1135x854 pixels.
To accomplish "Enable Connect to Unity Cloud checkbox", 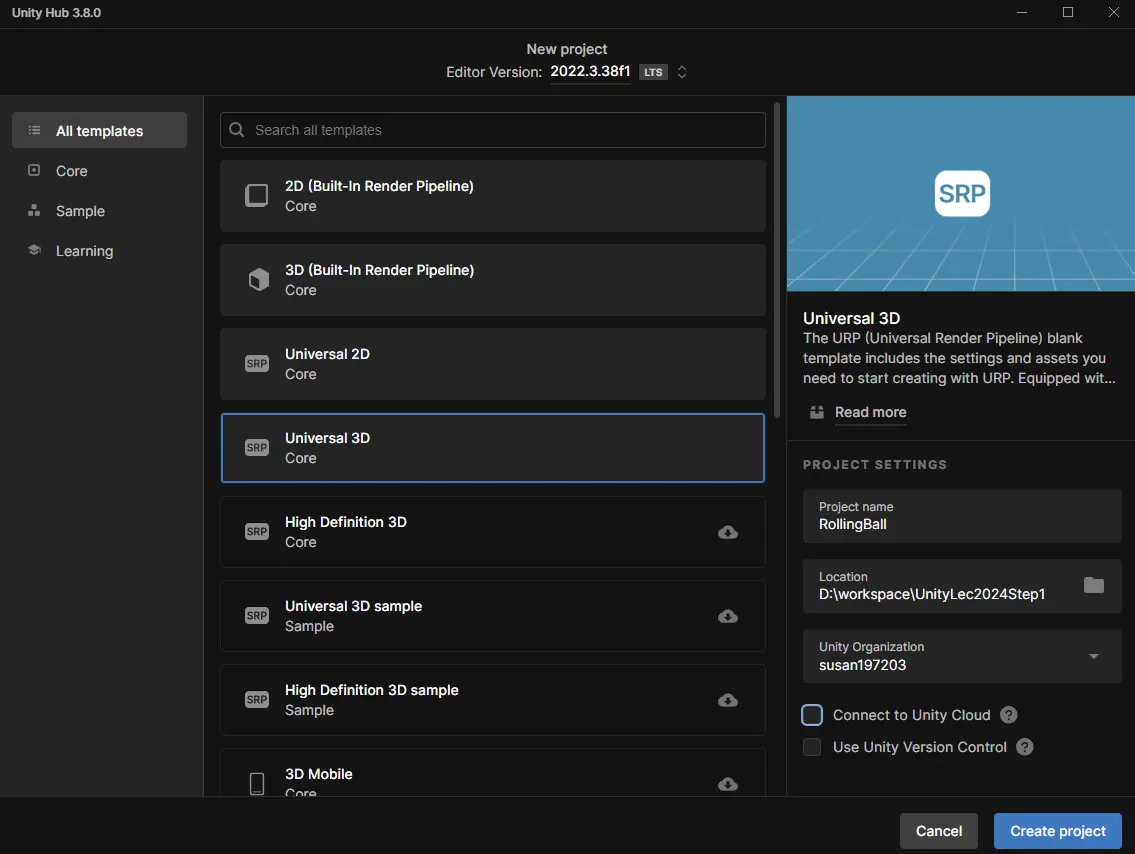I will [x=812, y=715].
